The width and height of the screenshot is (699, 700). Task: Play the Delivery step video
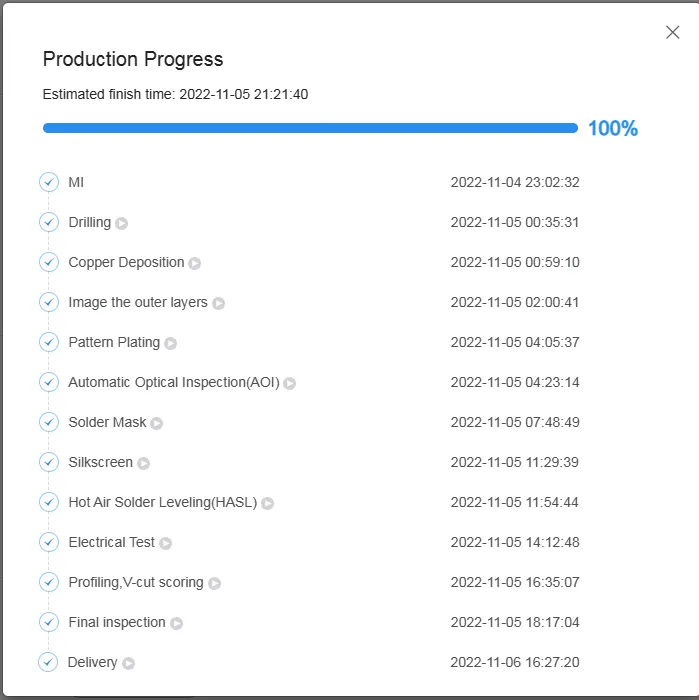coord(129,663)
